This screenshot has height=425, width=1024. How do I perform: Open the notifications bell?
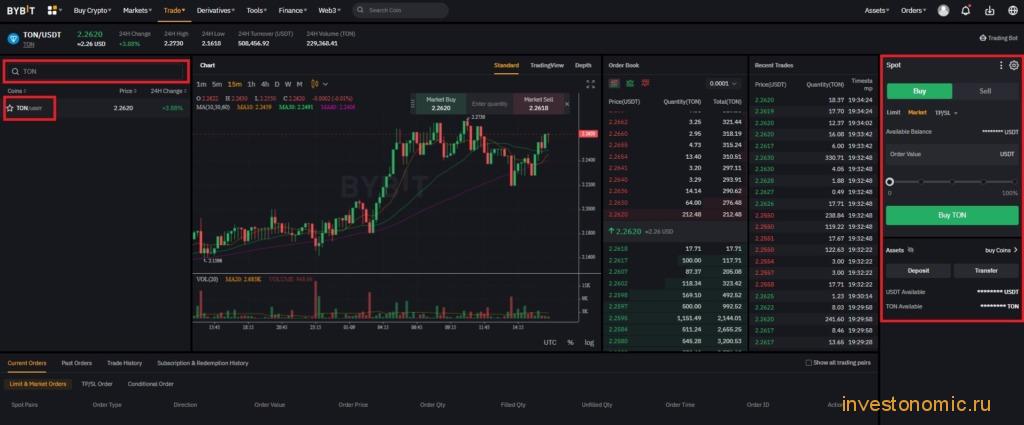click(x=966, y=10)
